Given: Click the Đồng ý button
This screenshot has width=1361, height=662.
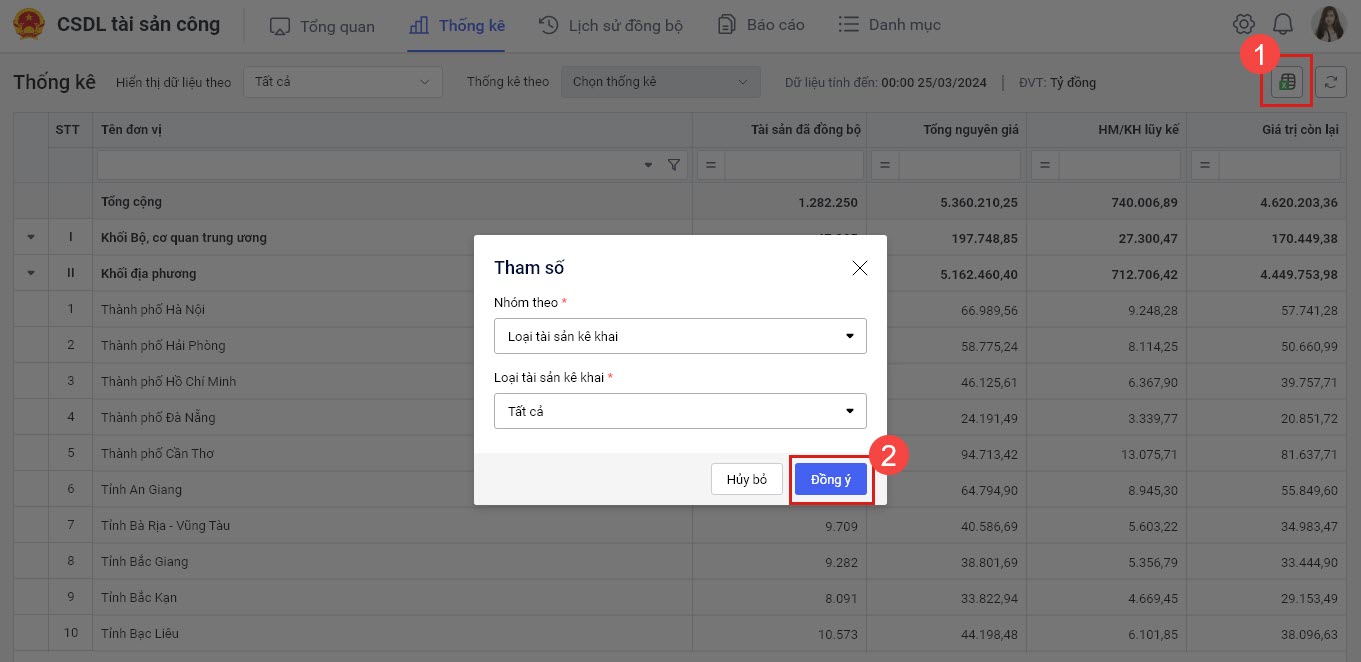Looking at the screenshot, I should 830,480.
